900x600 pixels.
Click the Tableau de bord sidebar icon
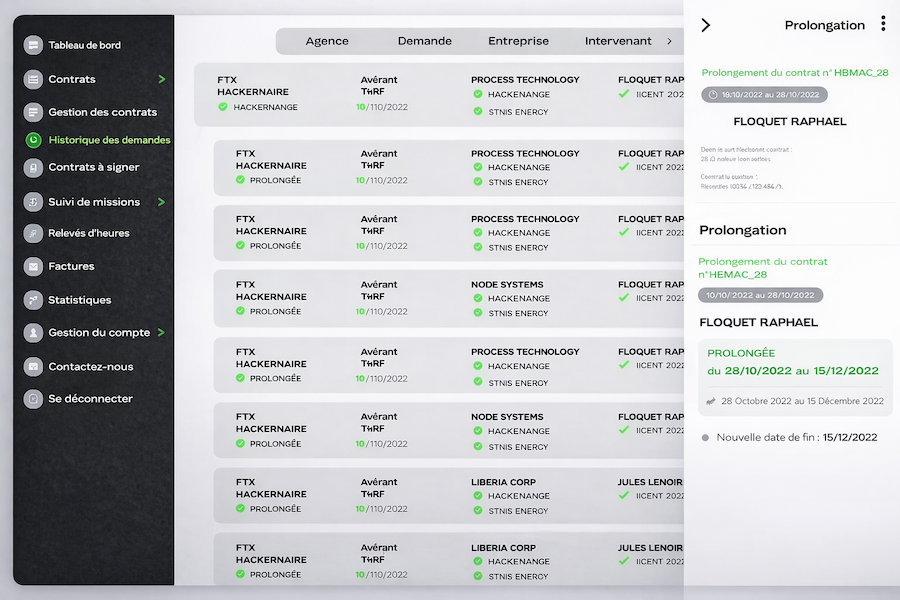pyautogui.click(x=33, y=45)
